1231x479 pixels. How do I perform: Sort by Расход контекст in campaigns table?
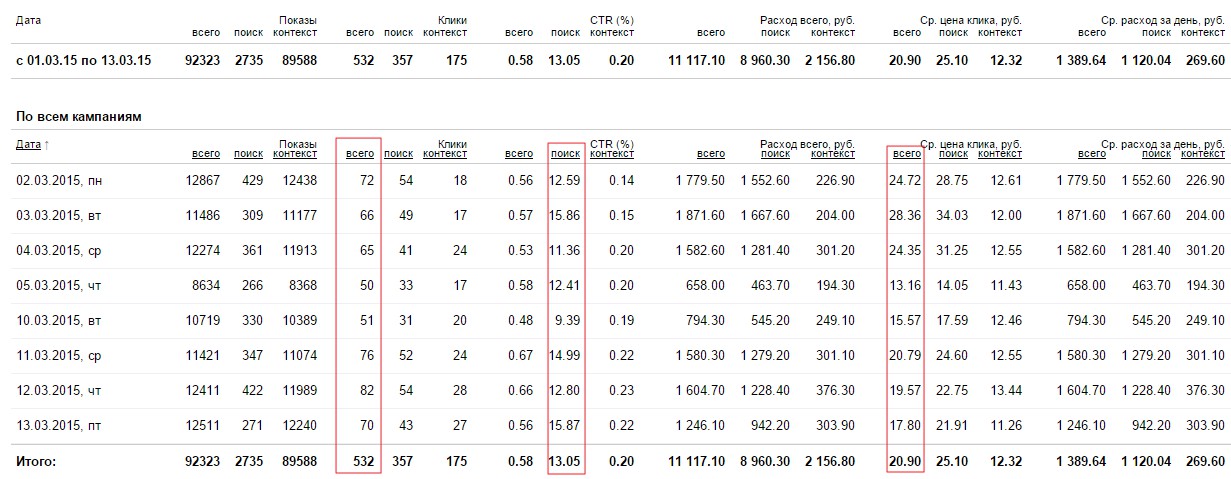coord(832,154)
